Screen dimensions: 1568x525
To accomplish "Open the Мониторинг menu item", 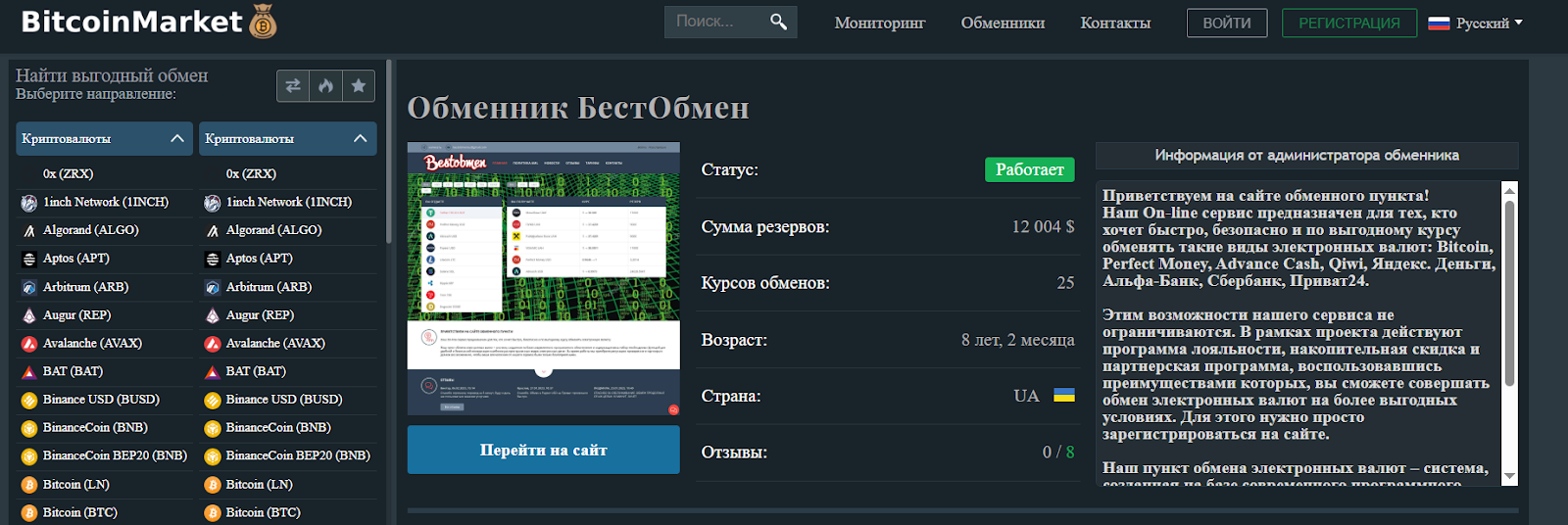I will (880, 23).
